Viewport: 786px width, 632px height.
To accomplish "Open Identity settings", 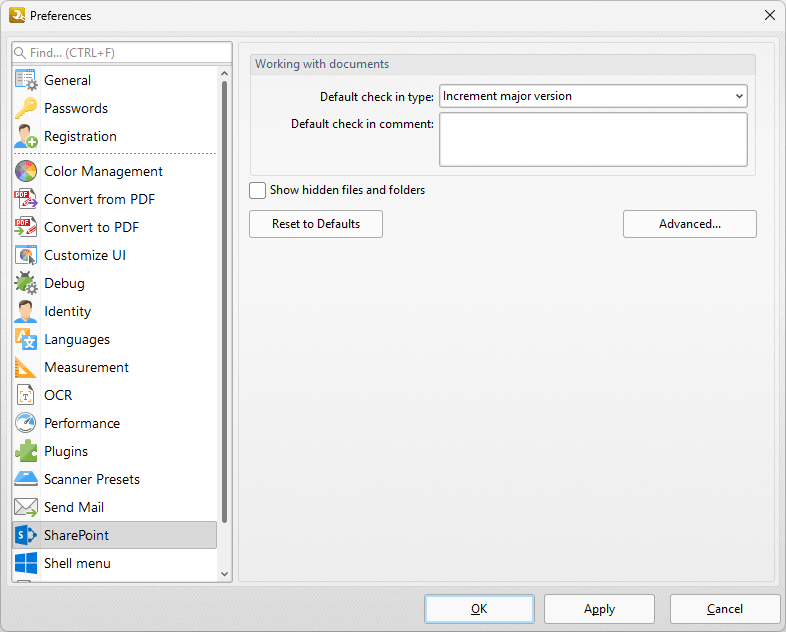I will click(115, 312).
